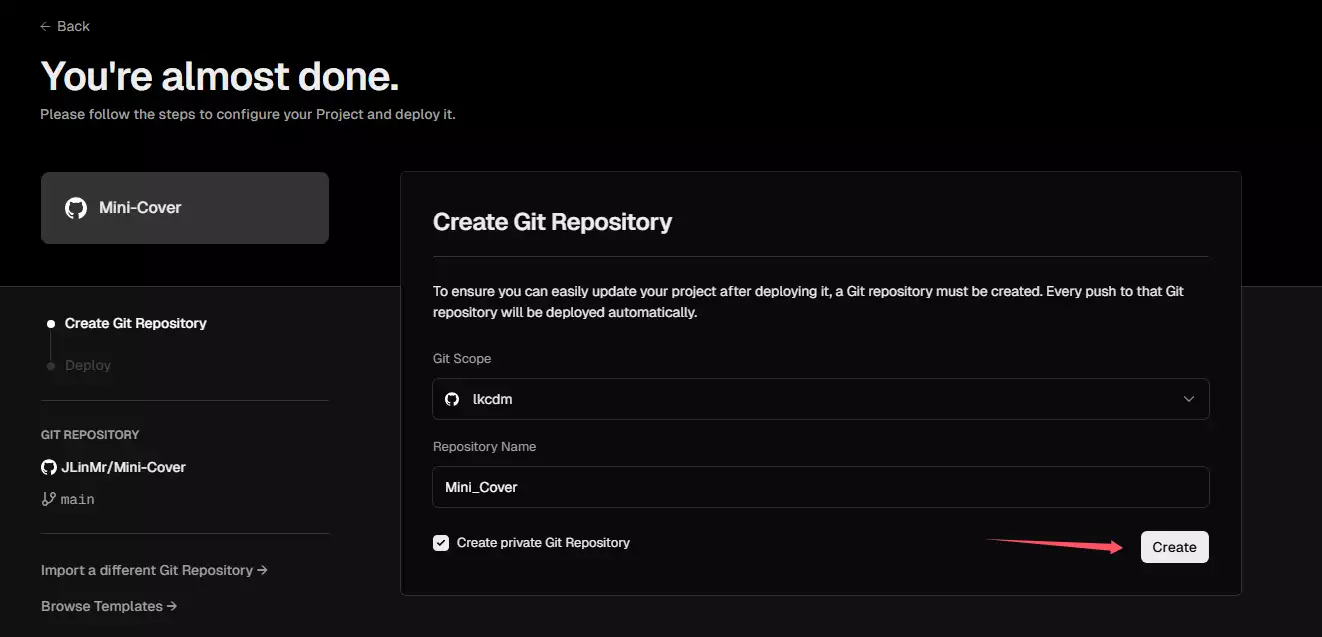Click GitHub icon beside JLinMr/Mini-Cover

[x=48, y=467]
